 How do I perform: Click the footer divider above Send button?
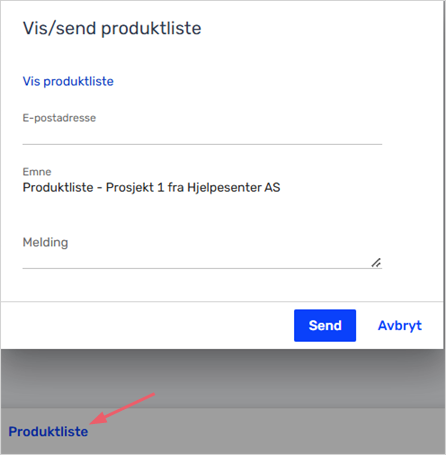coord(223,302)
